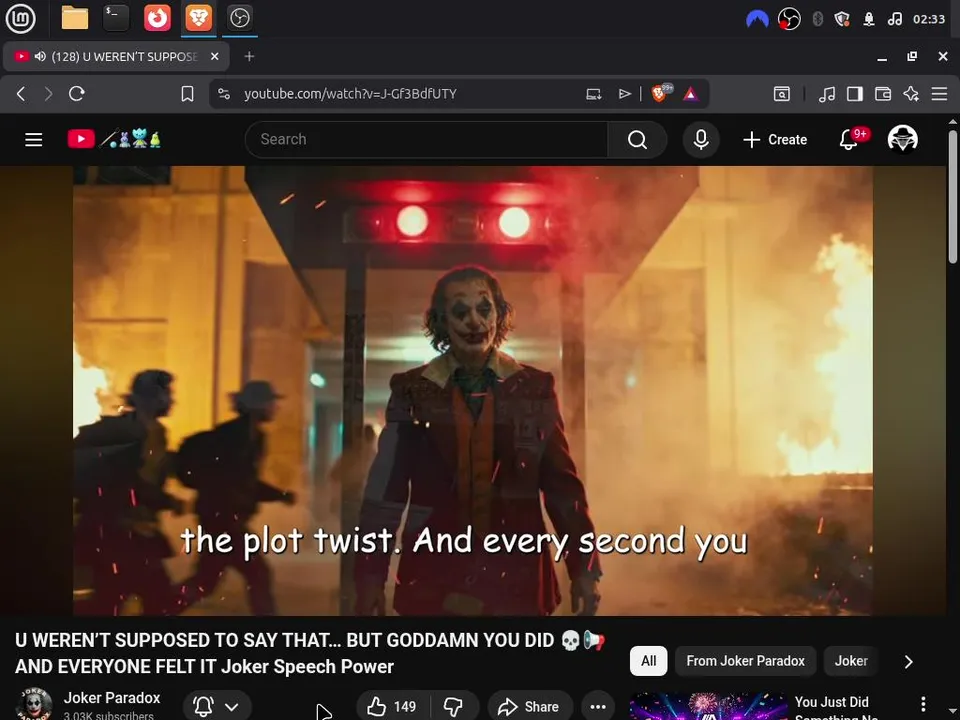
Task: Open Brave Shields lion icon
Action: [661, 93]
